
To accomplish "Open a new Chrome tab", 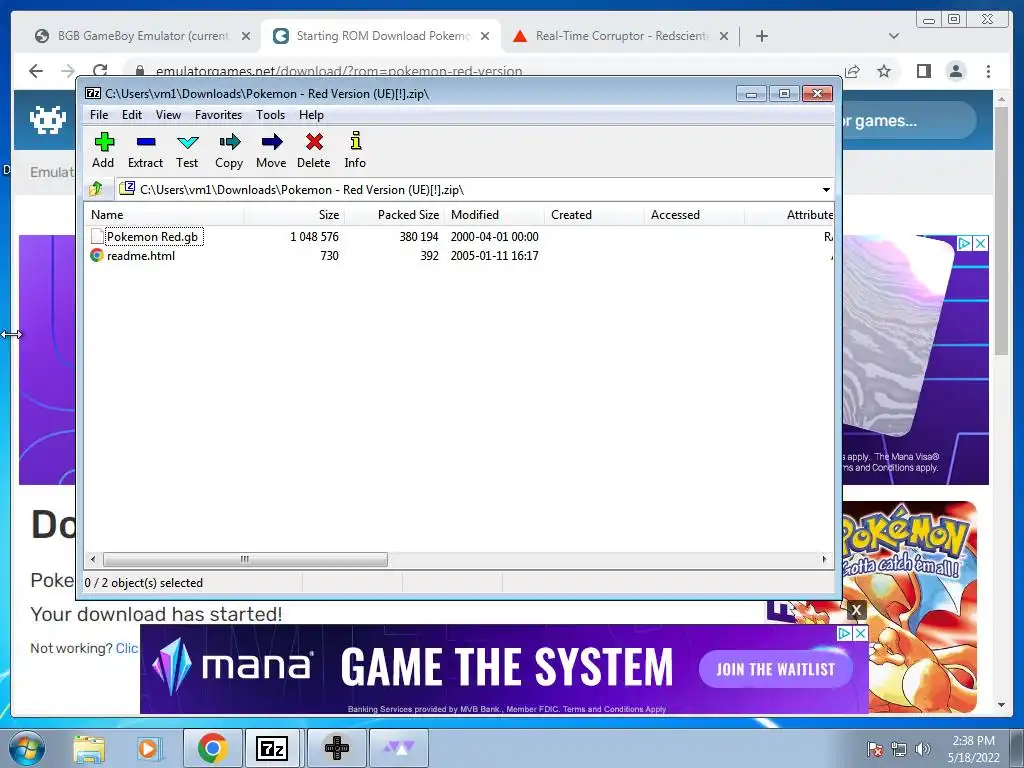I will [761, 36].
